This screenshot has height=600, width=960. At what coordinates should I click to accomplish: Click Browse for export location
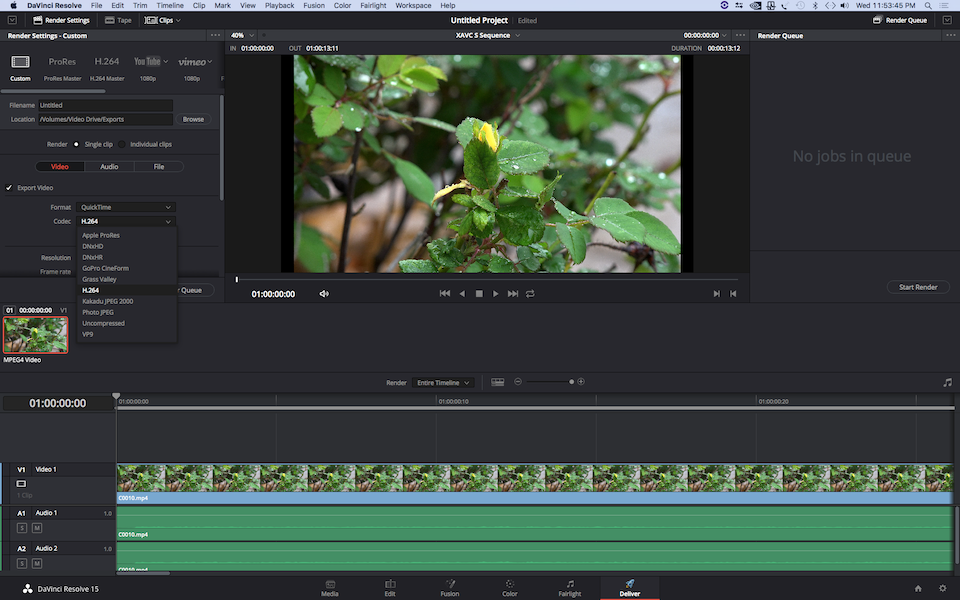[193, 119]
